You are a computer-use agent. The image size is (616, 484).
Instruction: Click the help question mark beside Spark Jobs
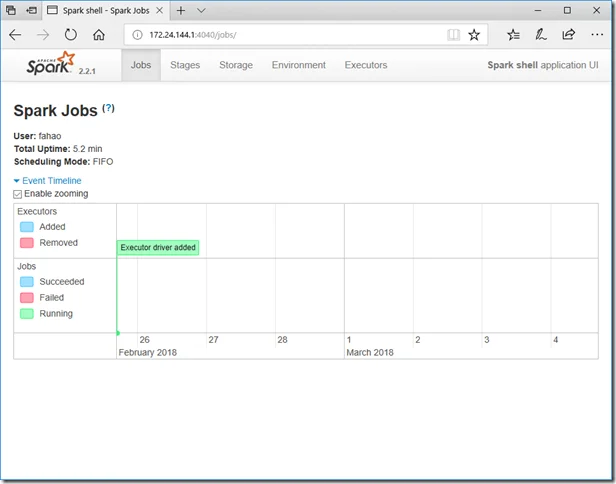pyautogui.click(x=108, y=107)
